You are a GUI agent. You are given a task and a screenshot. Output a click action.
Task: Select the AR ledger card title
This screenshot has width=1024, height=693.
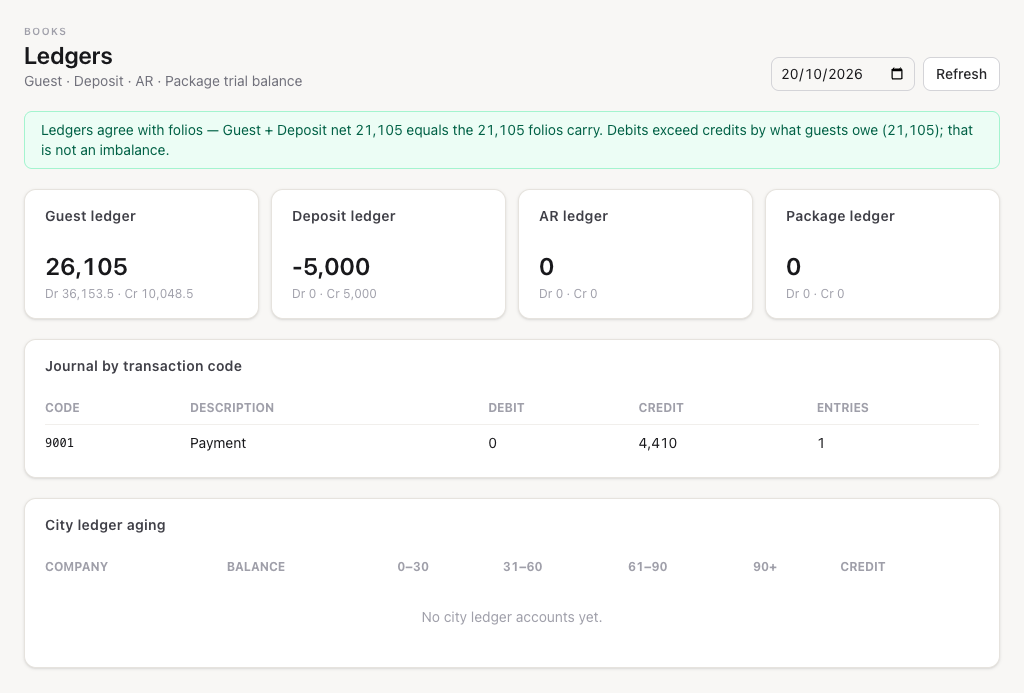[573, 216]
